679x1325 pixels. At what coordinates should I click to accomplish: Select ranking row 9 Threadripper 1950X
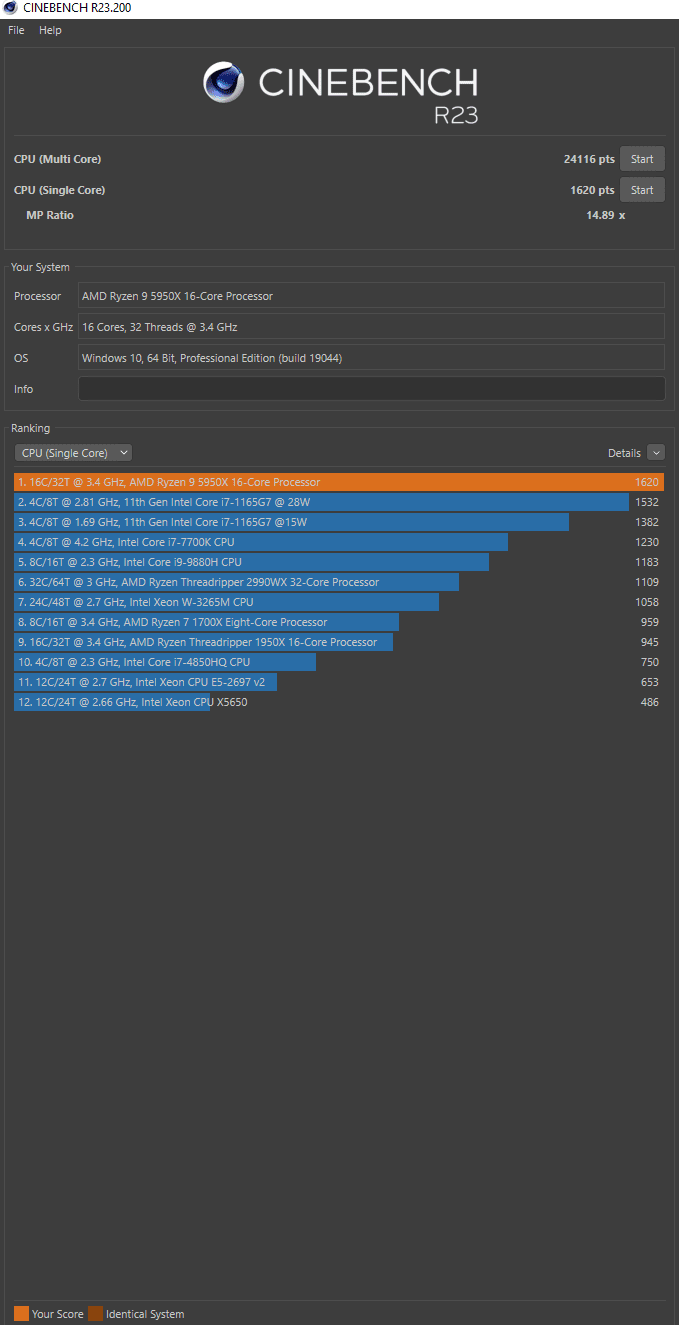[x=339, y=642]
